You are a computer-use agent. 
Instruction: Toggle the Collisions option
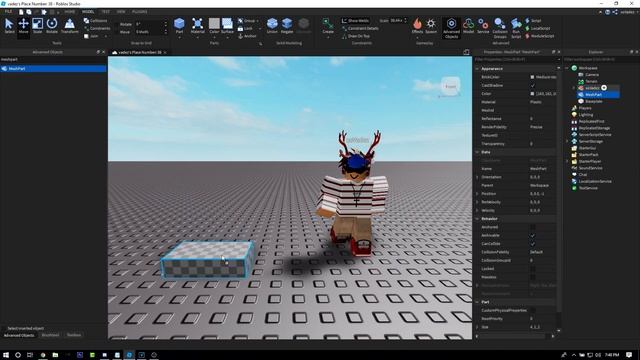(95, 20)
